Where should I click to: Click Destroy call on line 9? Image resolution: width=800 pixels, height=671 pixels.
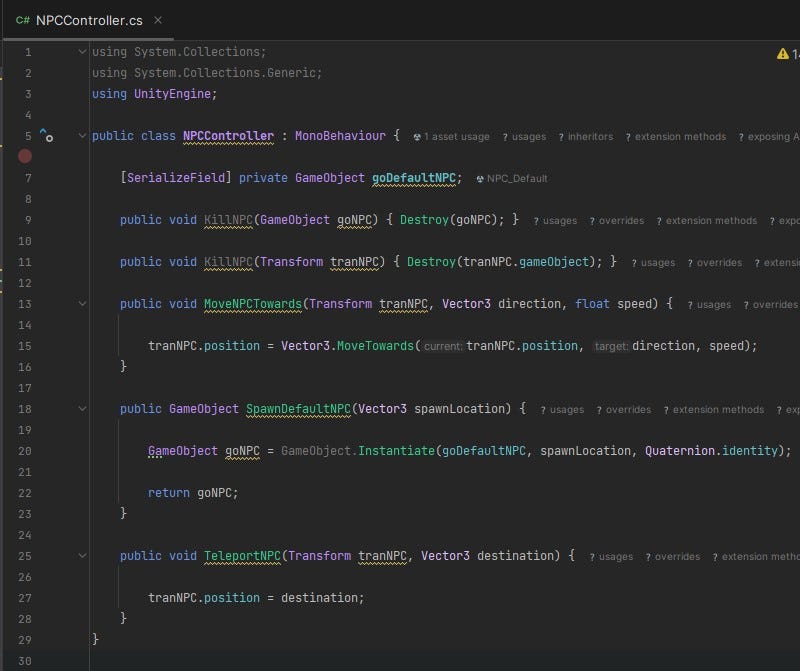pyautogui.click(x=424, y=219)
